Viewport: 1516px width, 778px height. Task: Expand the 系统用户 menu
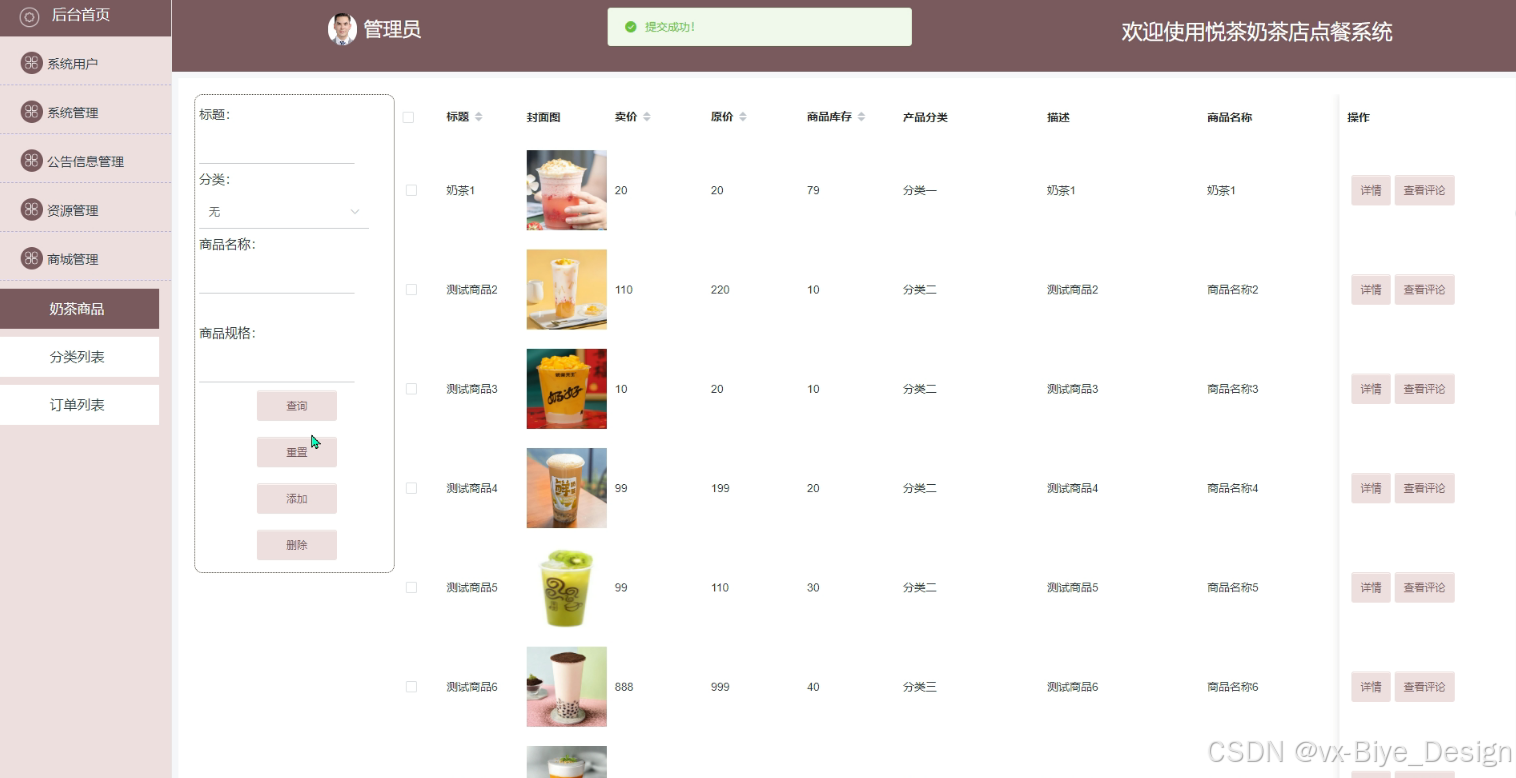(85, 63)
